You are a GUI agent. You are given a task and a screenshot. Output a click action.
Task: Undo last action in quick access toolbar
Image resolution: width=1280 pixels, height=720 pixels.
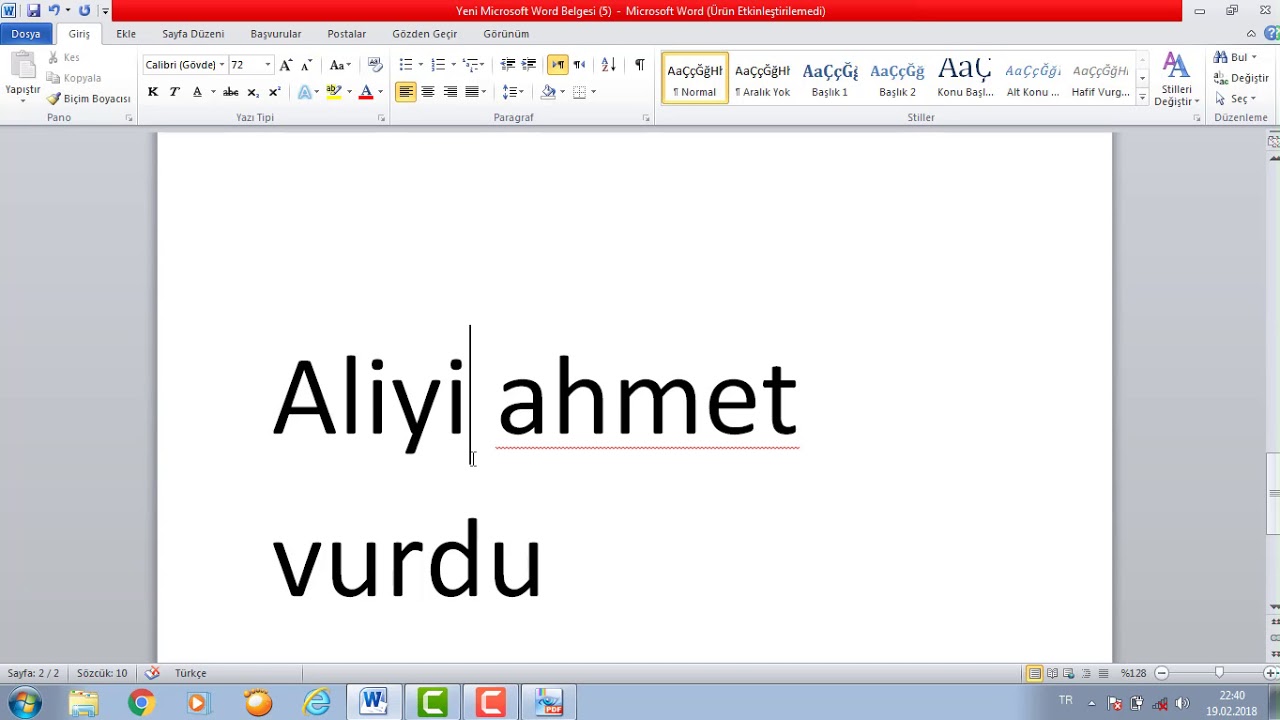[x=54, y=11]
